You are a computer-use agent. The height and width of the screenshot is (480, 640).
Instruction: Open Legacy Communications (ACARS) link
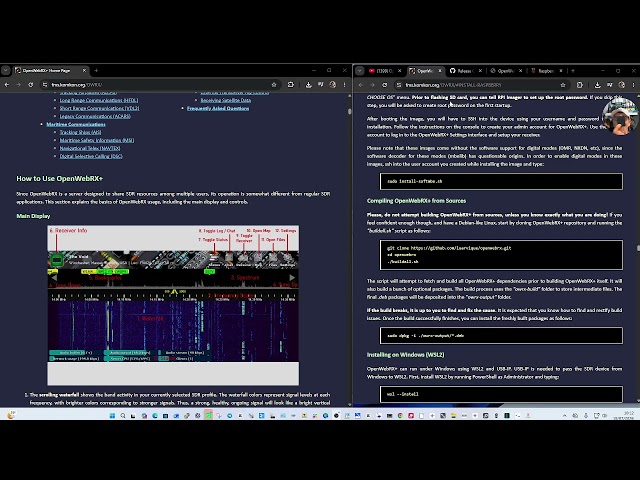[x=95, y=116]
